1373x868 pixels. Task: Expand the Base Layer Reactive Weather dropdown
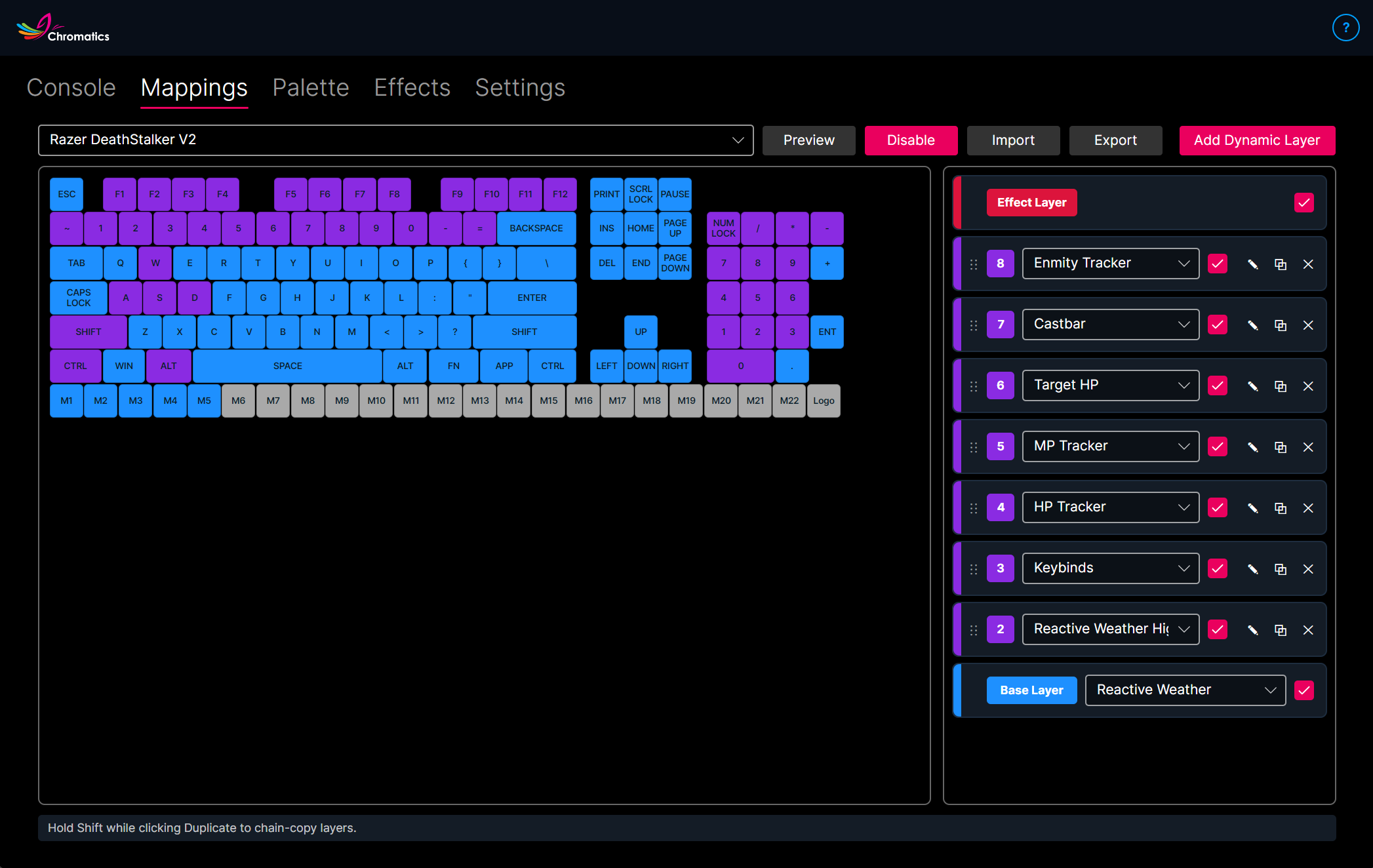tap(1185, 690)
